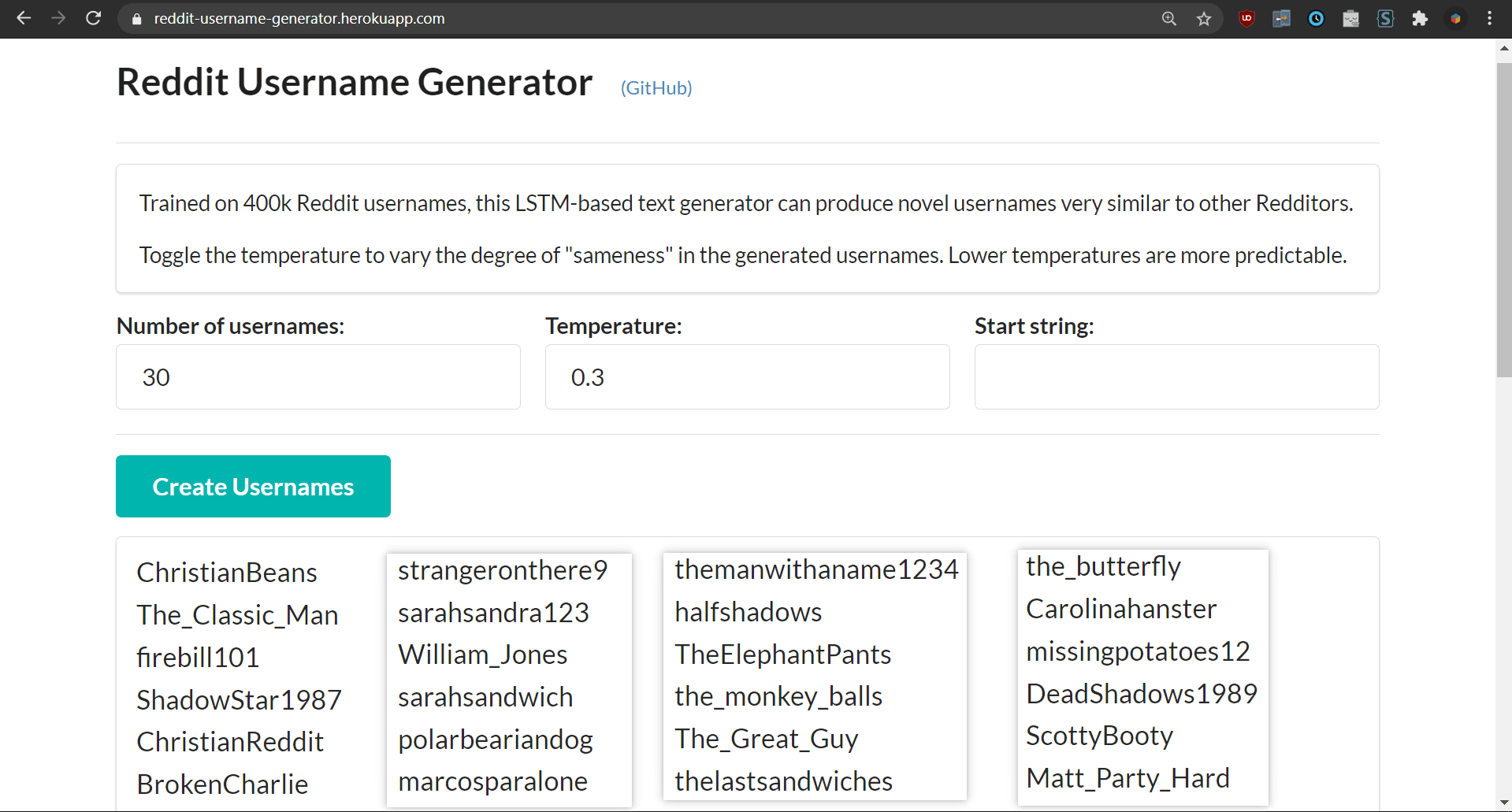Select the username marcosparalone
Image resolution: width=1512 pixels, height=812 pixels.
pyautogui.click(x=492, y=781)
